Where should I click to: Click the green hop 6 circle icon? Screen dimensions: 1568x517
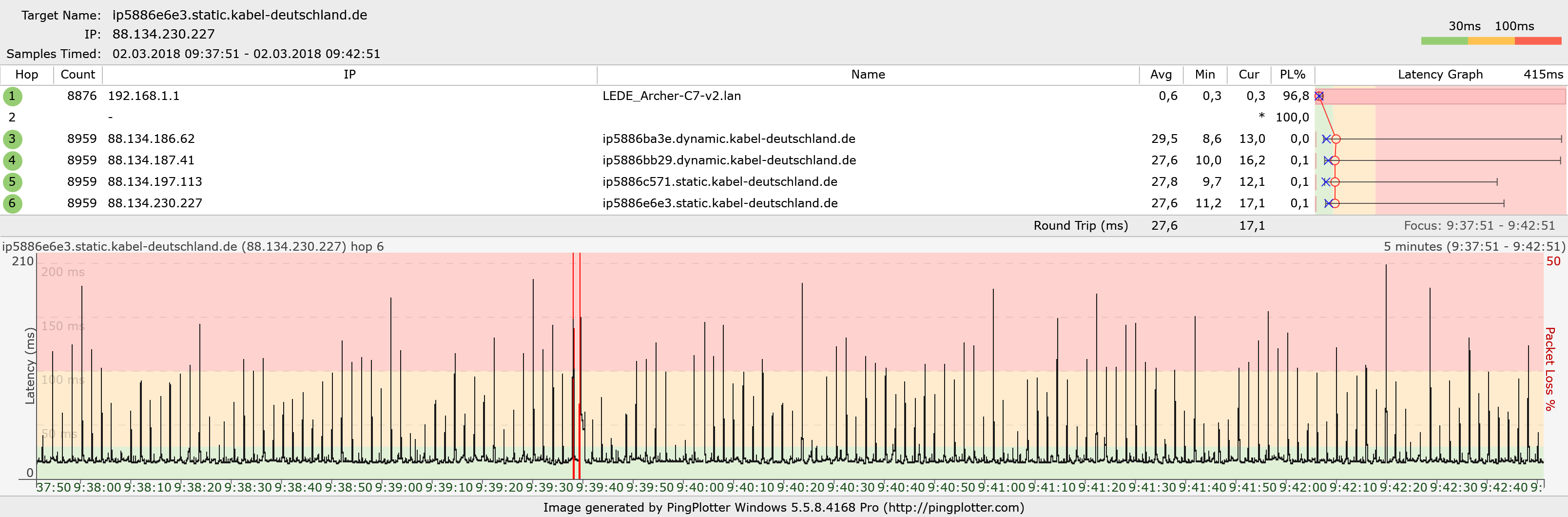[x=12, y=203]
